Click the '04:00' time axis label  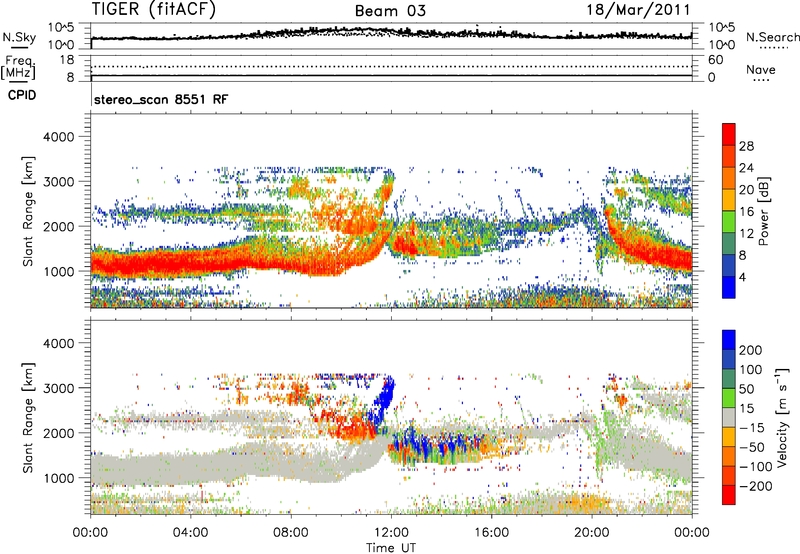point(191,533)
